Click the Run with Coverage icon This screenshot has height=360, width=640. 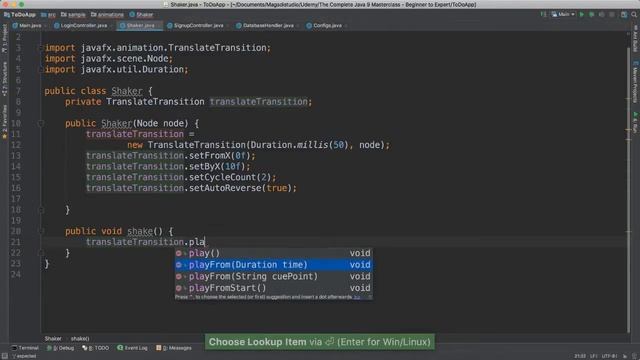(x=602, y=14)
